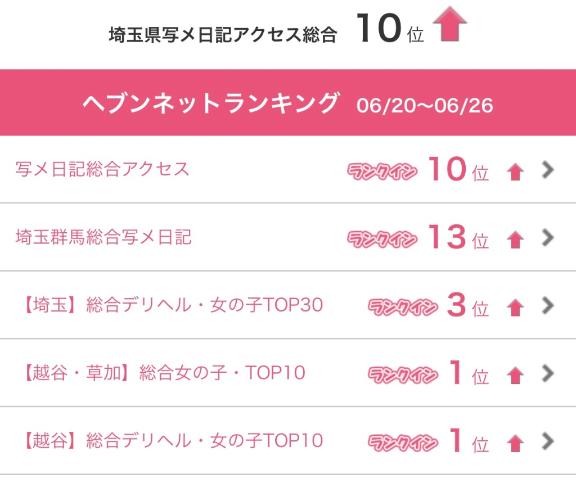576x483 pixels.
Task: Click ランクイン badge in 写メ日記総合アクセス row
Action: click(382, 171)
